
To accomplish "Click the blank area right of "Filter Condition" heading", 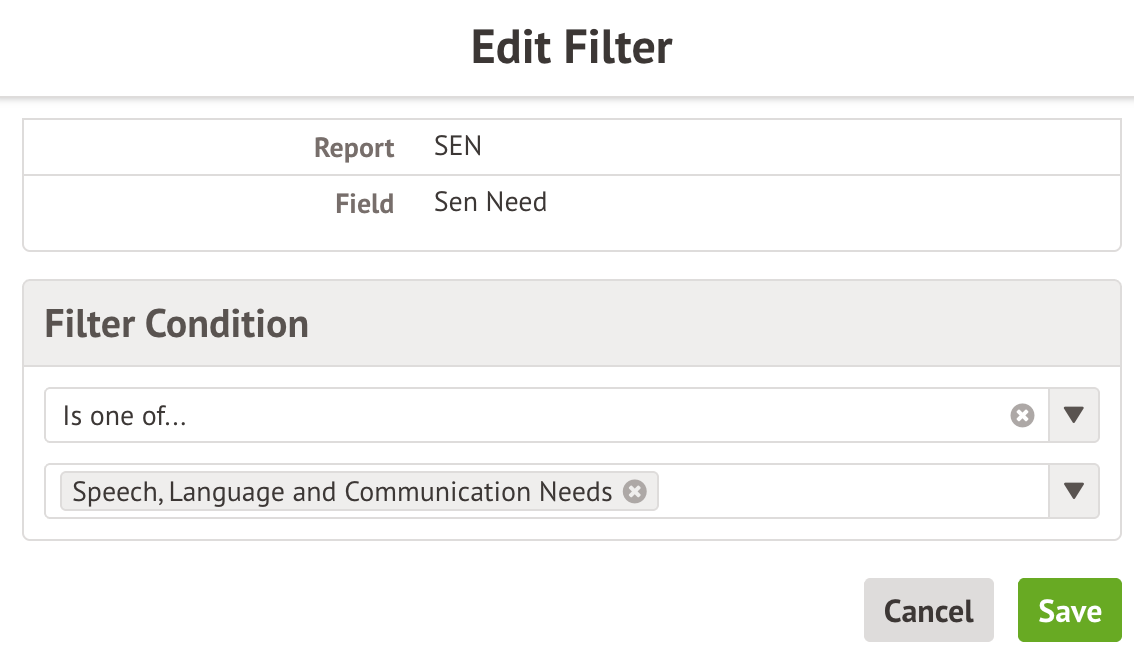I will [700, 324].
